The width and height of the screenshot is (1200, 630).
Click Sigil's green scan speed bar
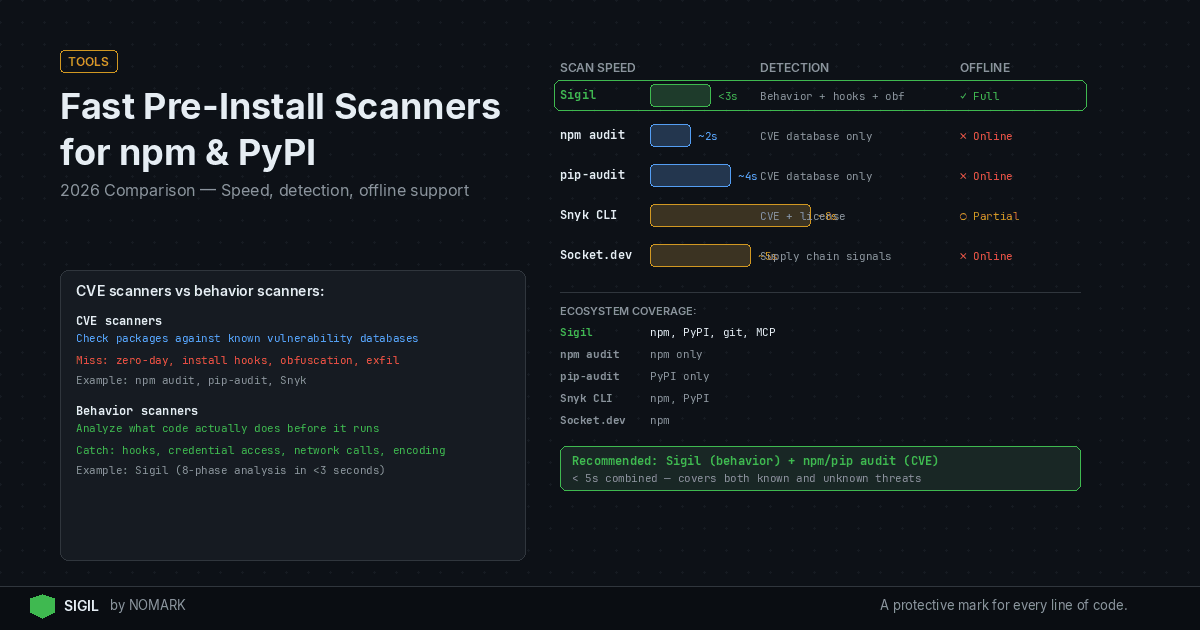coord(680,95)
